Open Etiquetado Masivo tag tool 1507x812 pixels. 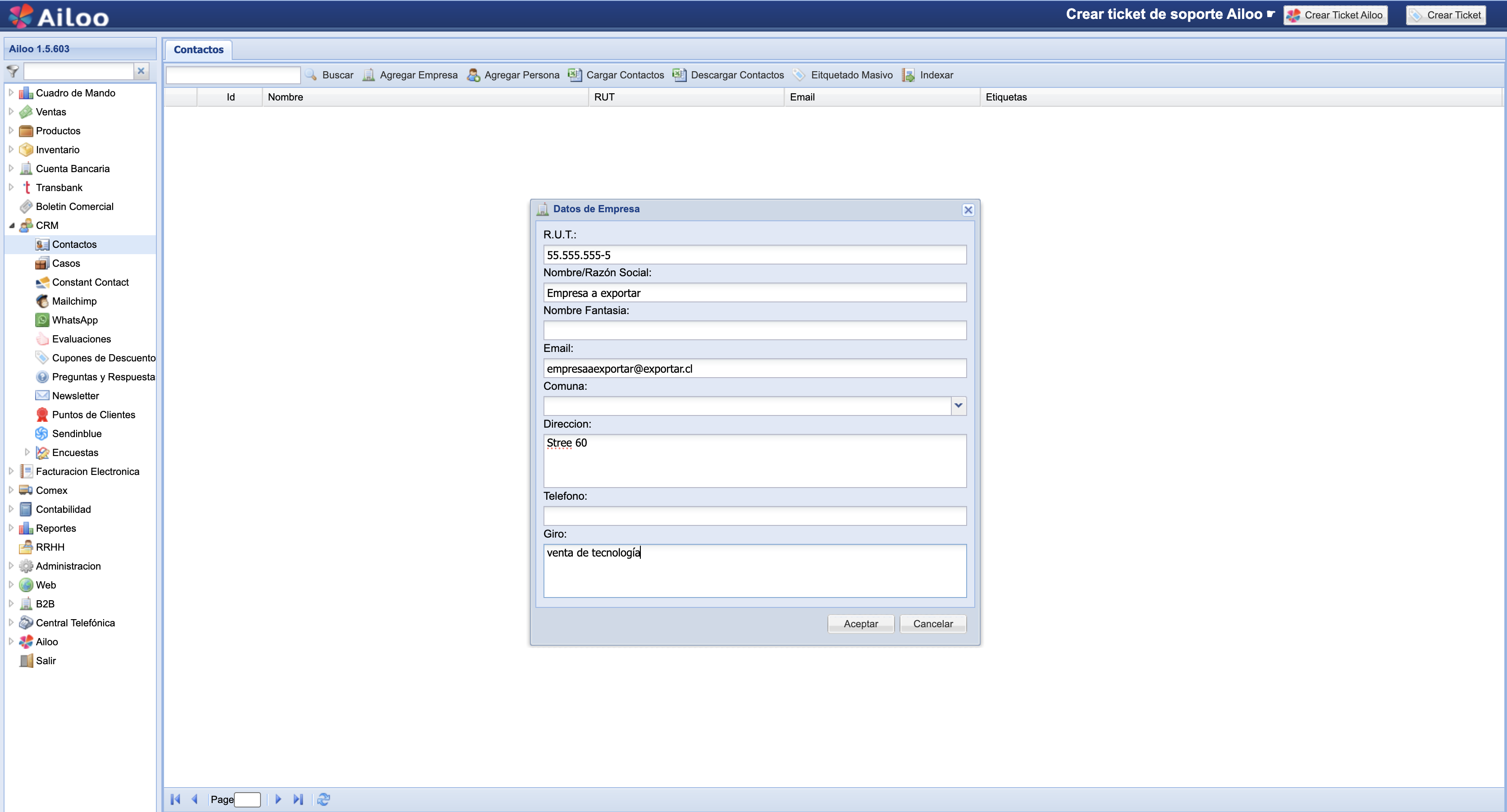pos(799,75)
